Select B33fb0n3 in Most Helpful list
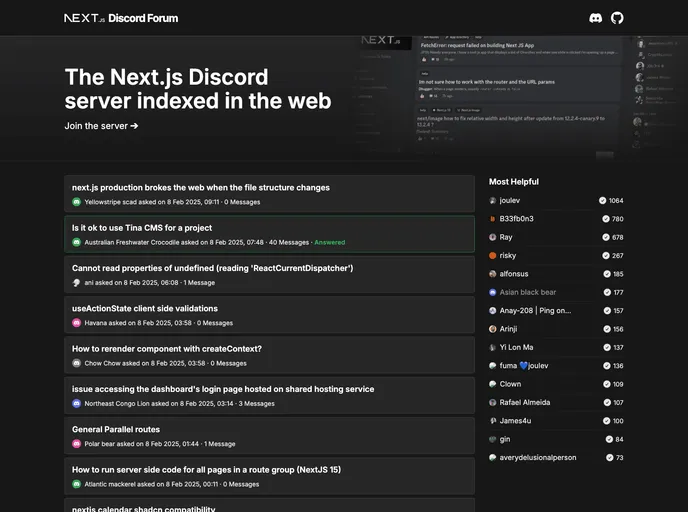Screen dimensions: 688x512 click(x=517, y=218)
